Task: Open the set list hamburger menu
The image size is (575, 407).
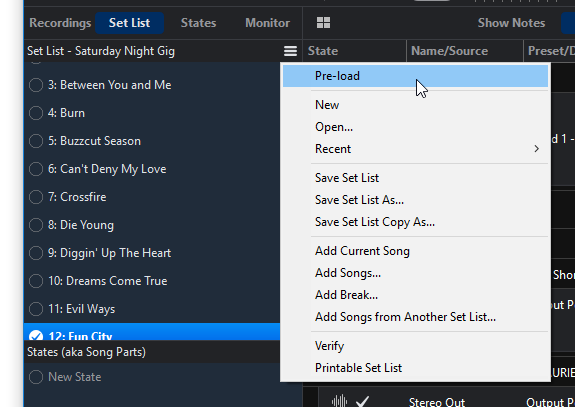Action: point(290,51)
